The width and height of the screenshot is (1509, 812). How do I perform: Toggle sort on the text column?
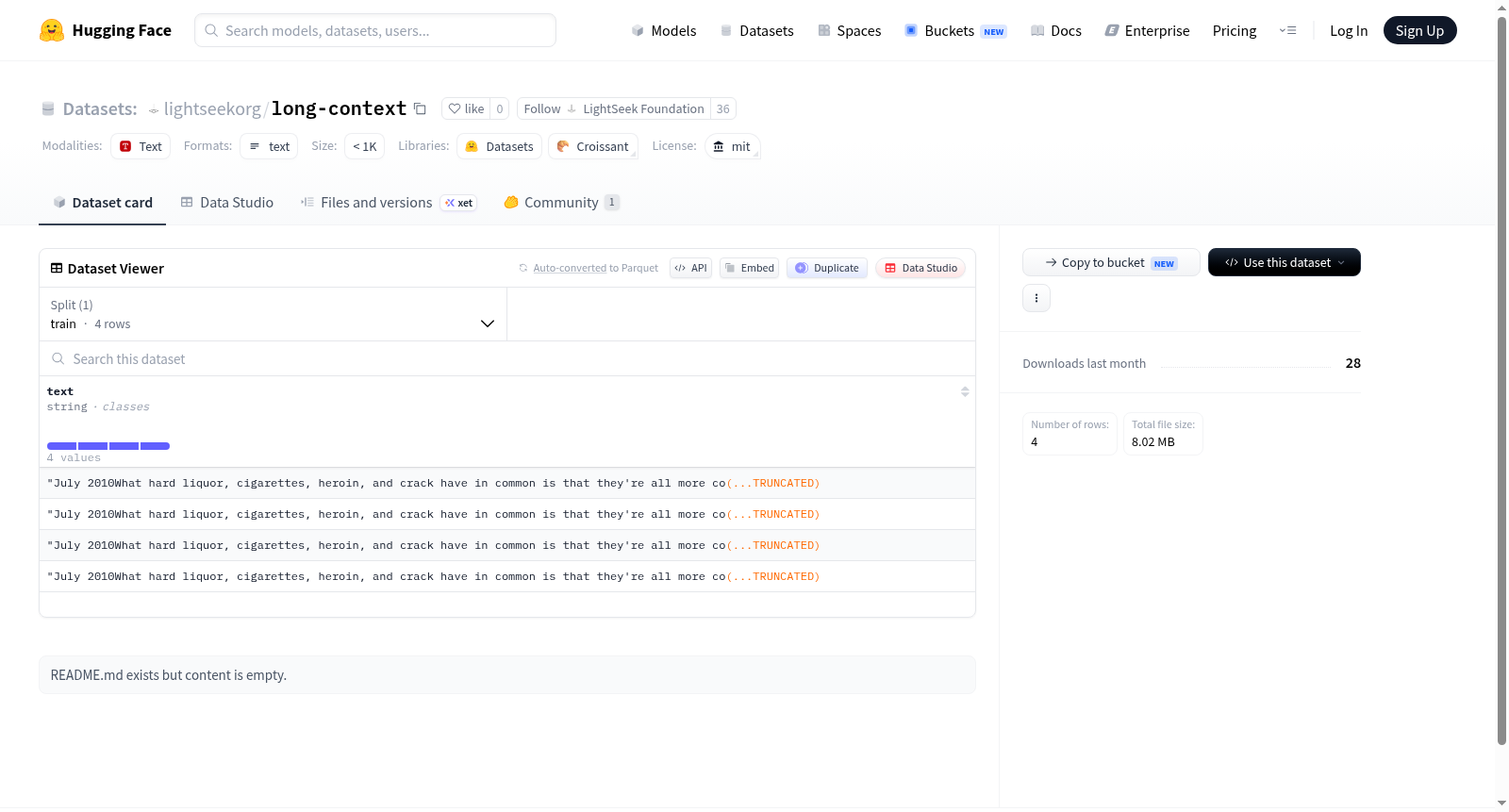point(965,391)
